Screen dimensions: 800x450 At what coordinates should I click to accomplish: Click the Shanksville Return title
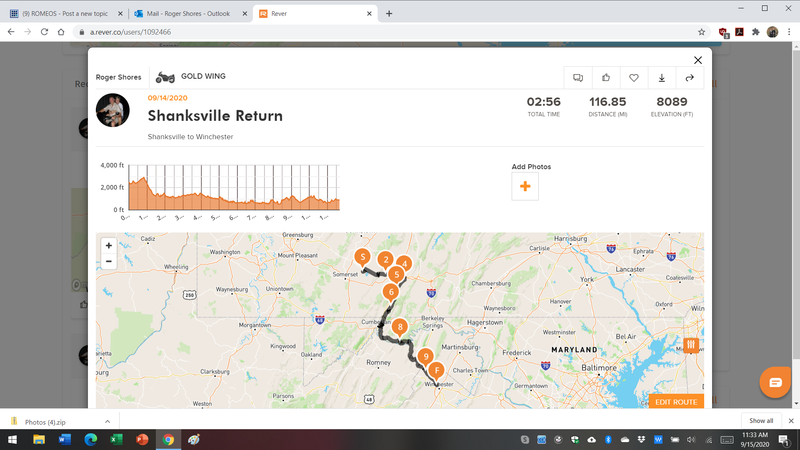coord(215,116)
